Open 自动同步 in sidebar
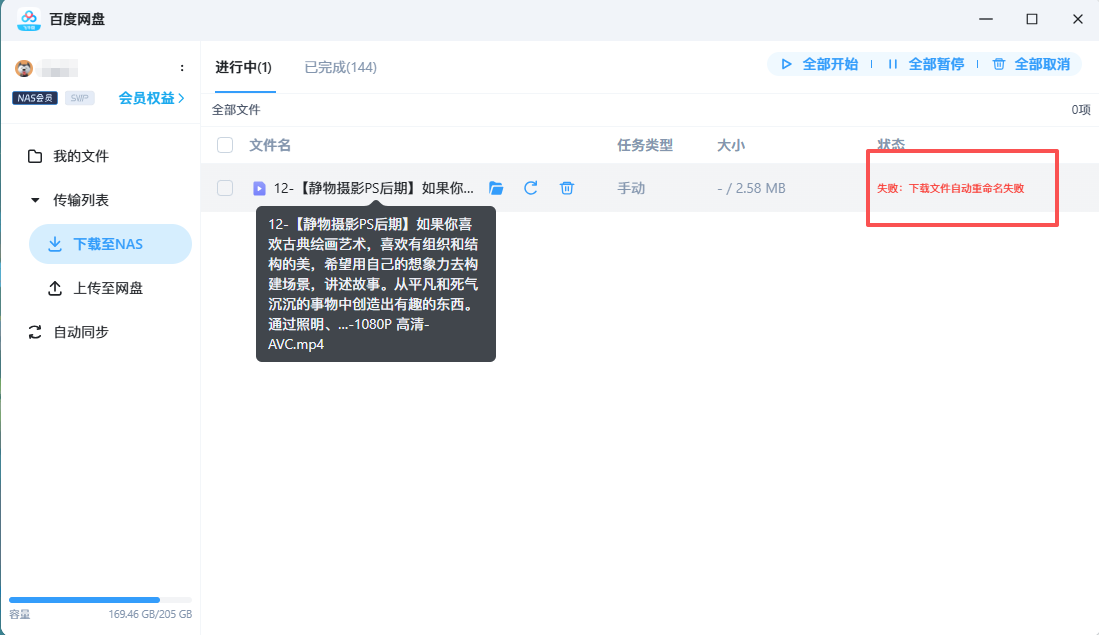The image size is (1099, 635). click(x=69, y=332)
